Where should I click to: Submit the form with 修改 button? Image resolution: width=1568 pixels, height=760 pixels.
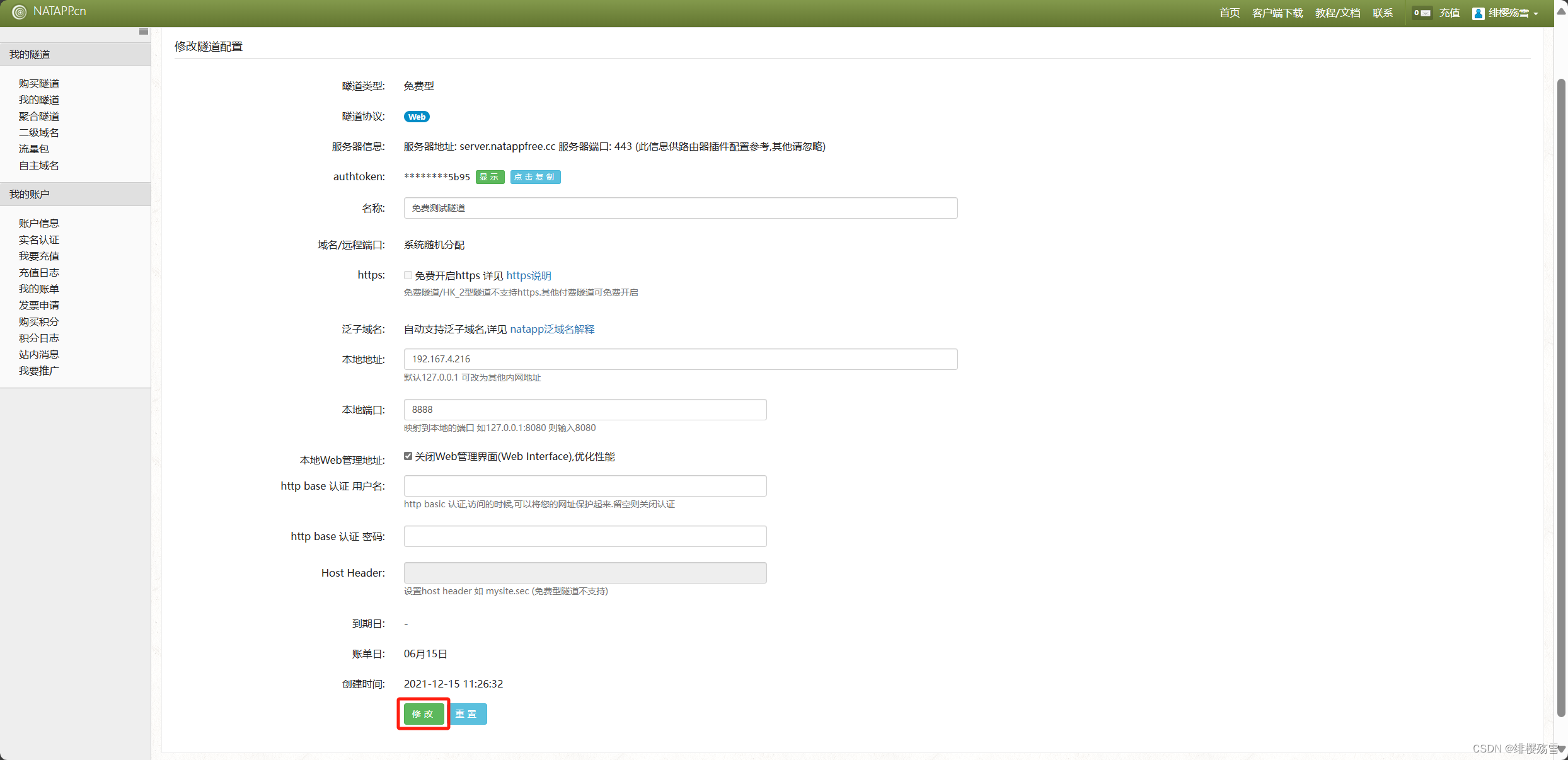tap(423, 714)
